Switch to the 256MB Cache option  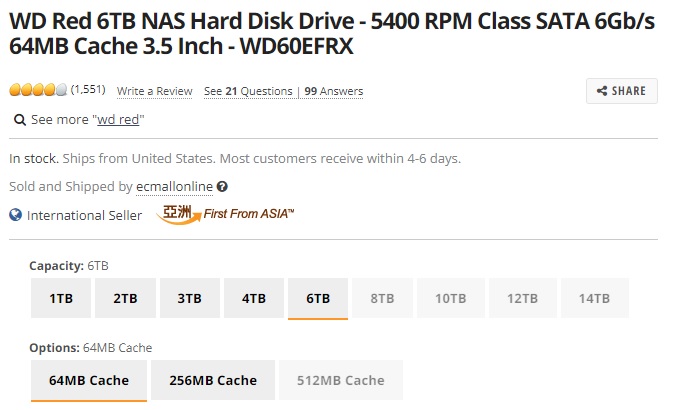tap(213, 380)
